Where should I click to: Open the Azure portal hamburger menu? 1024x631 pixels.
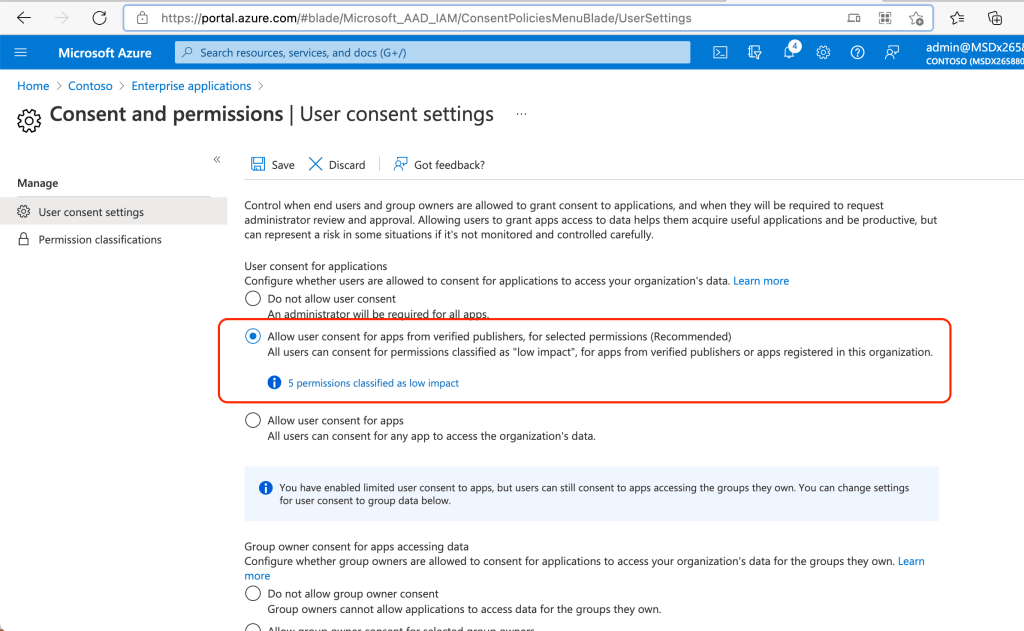click(21, 53)
